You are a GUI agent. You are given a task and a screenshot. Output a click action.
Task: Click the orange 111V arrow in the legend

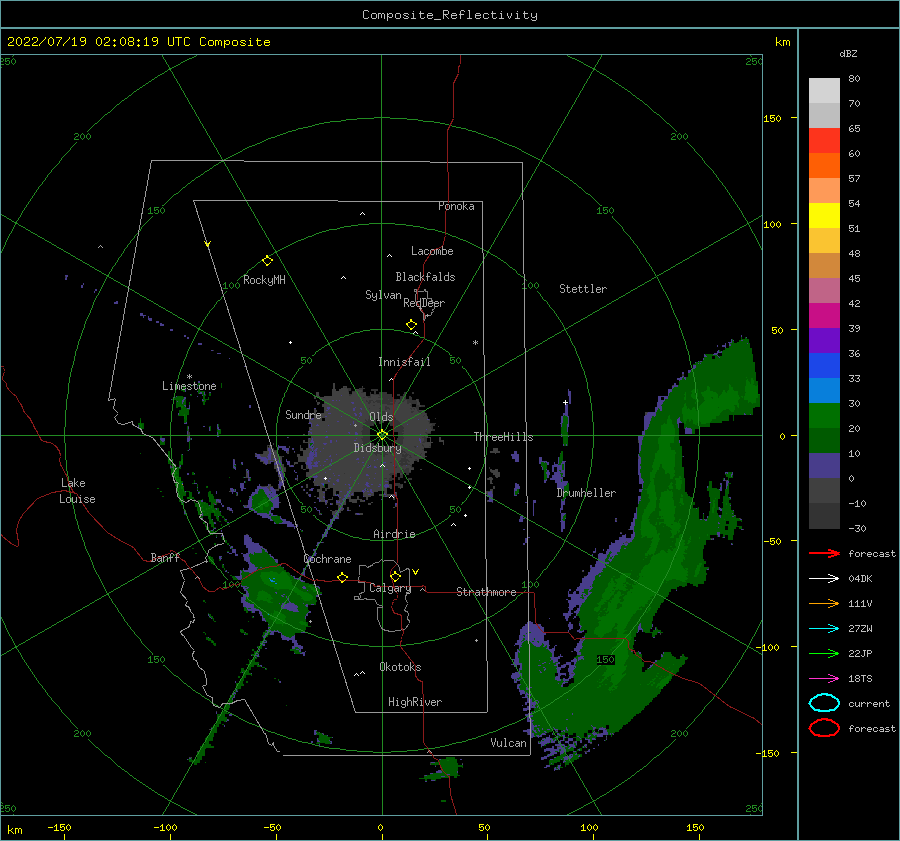click(x=824, y=603)
